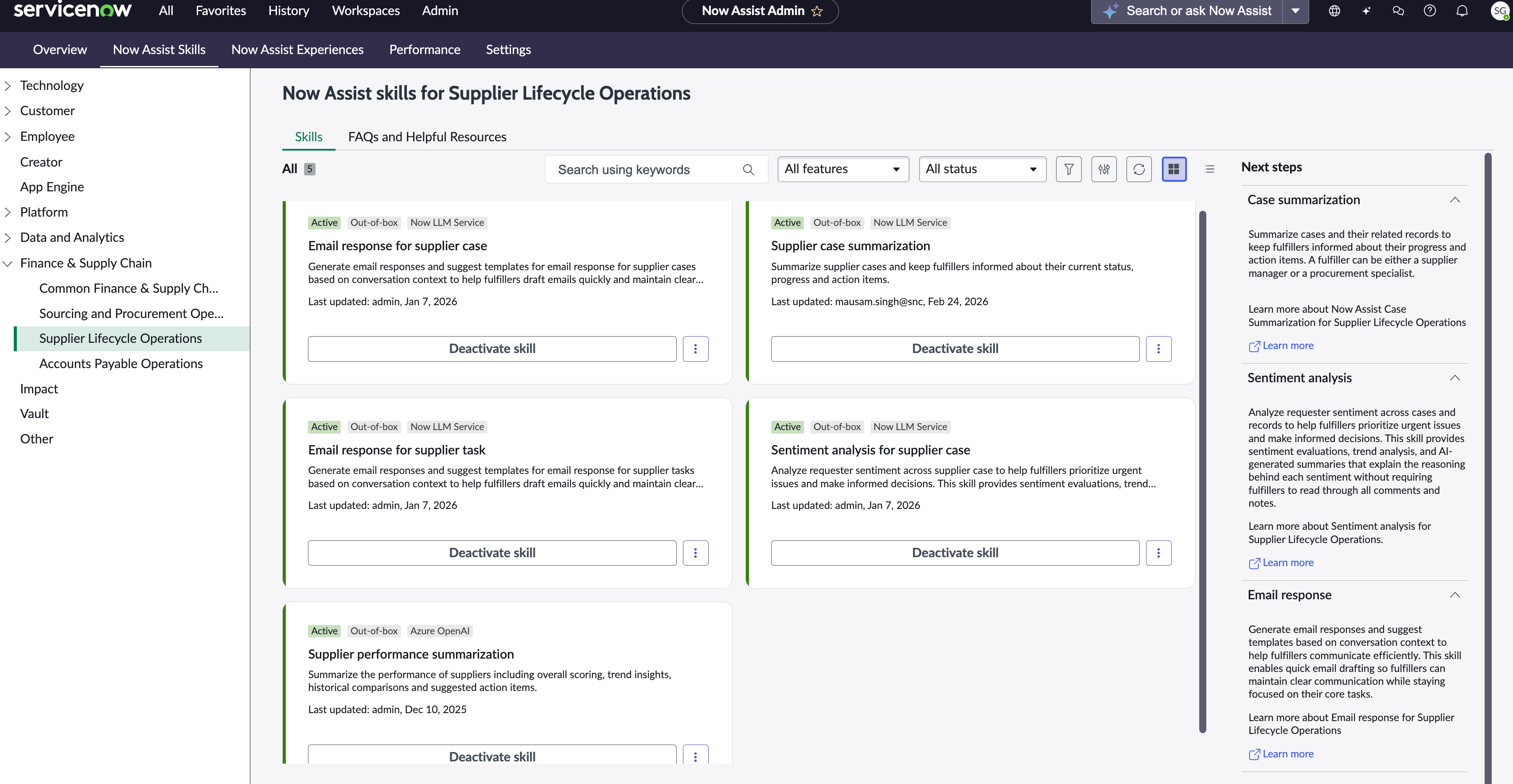Expand the Employee tree node

pos(8,137)
